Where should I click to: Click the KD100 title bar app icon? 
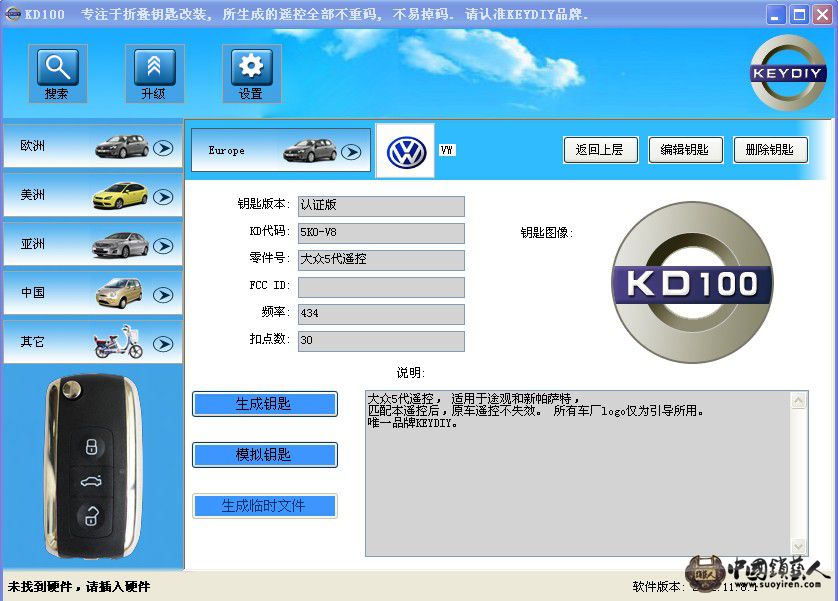(13, 14)
